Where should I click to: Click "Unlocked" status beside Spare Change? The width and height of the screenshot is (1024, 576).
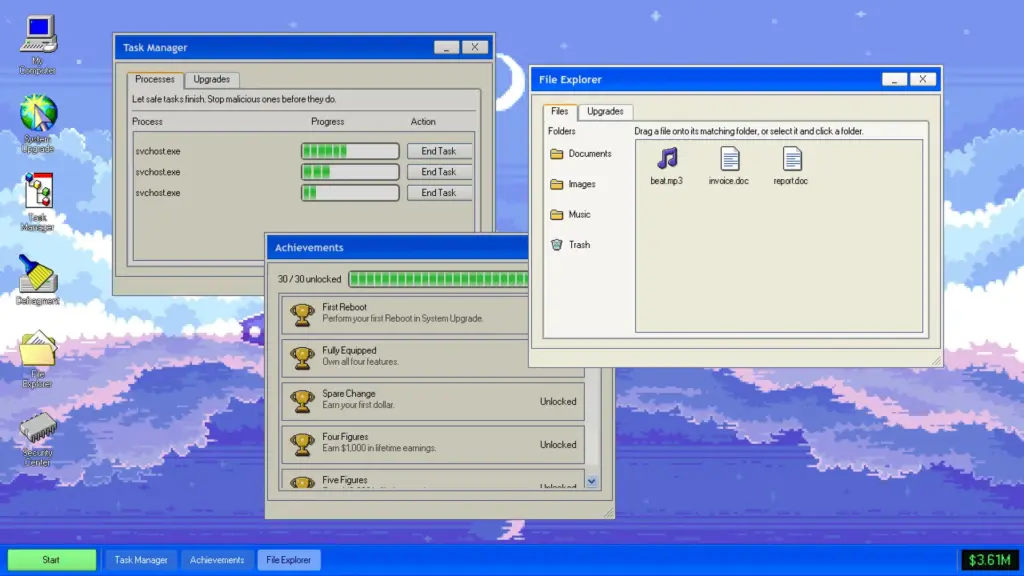pyautogui.click(x=558, y=402)
